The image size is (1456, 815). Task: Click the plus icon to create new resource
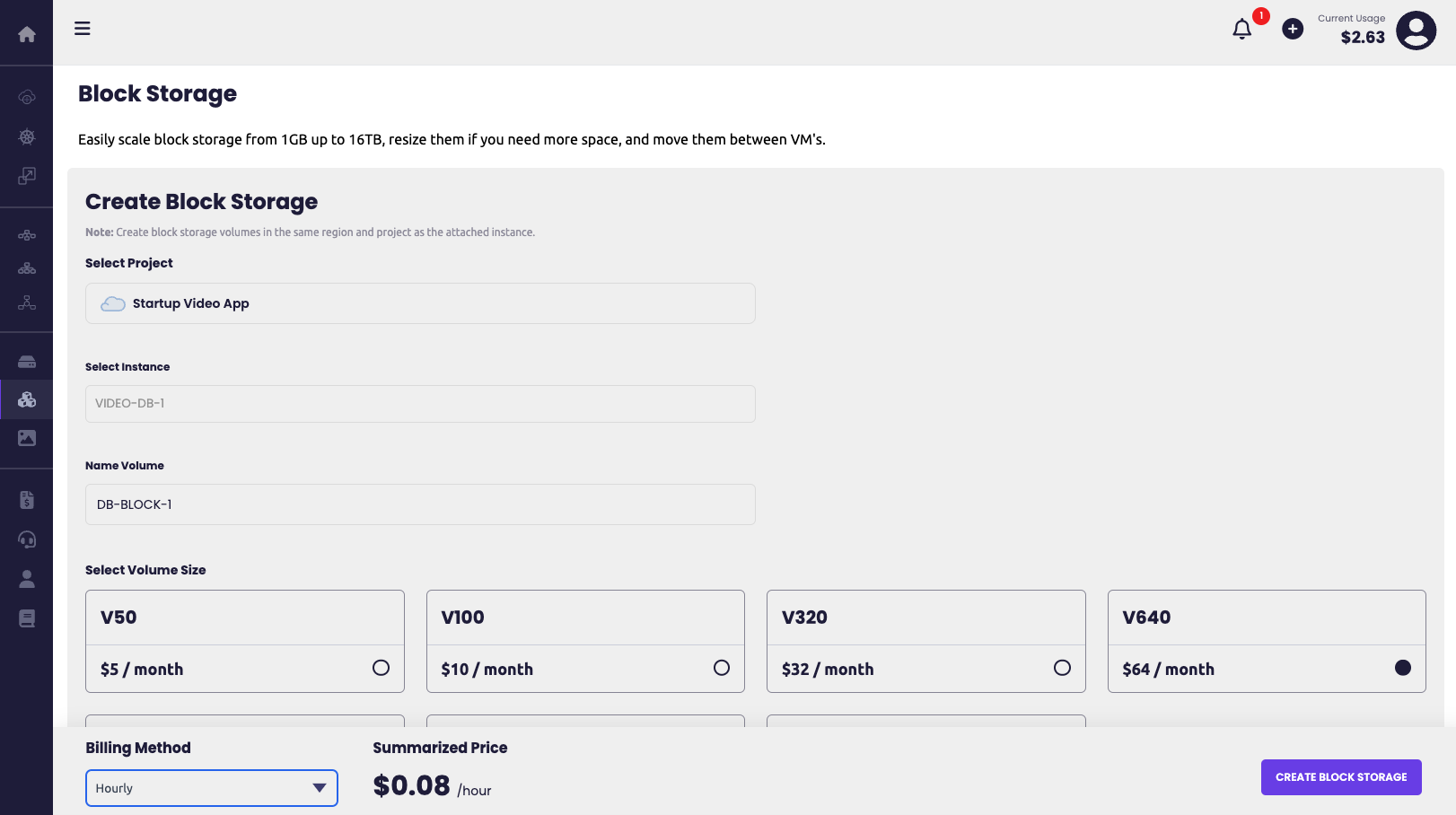coord(1293,29)
